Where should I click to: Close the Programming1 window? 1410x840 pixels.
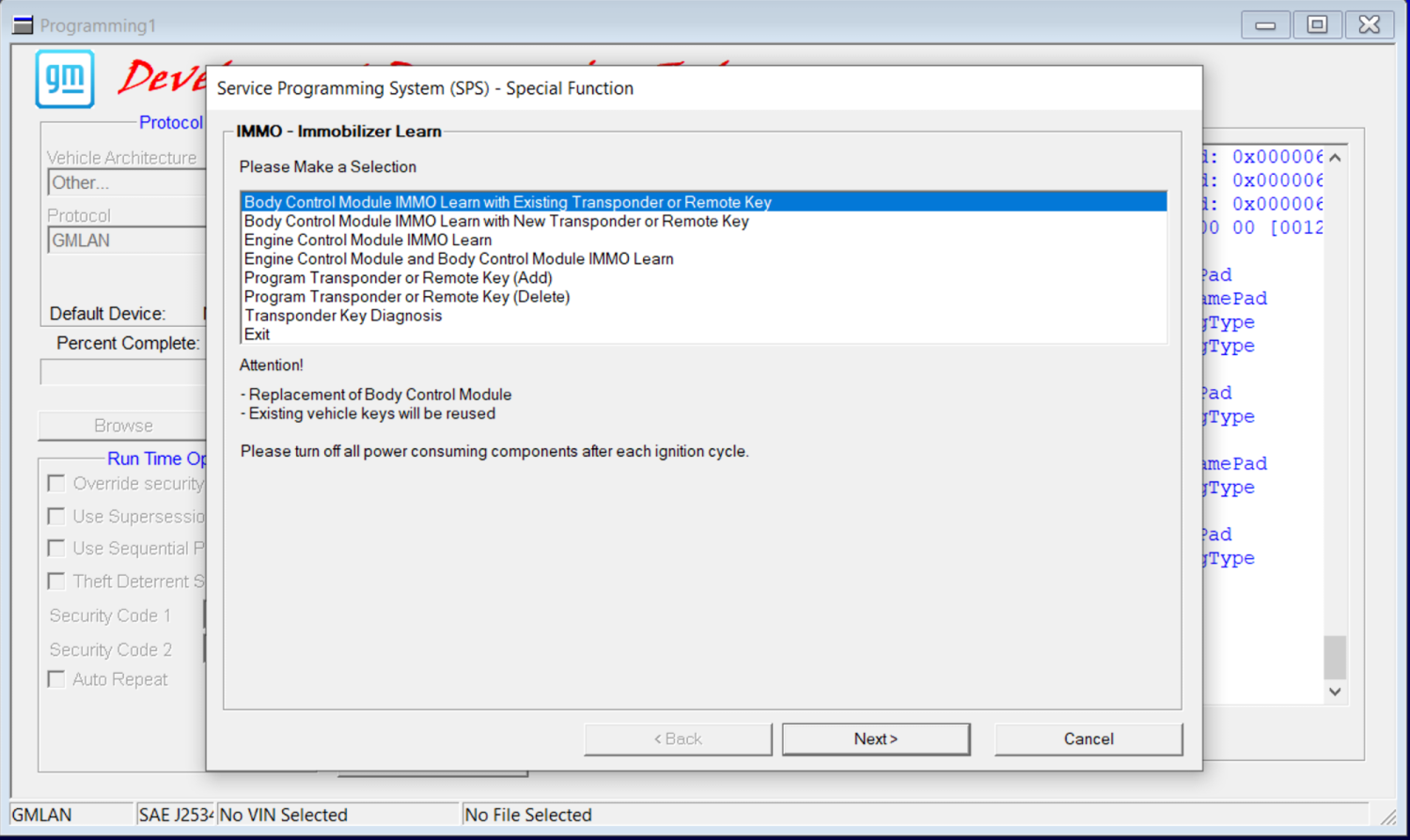[x=1370, y=24]
